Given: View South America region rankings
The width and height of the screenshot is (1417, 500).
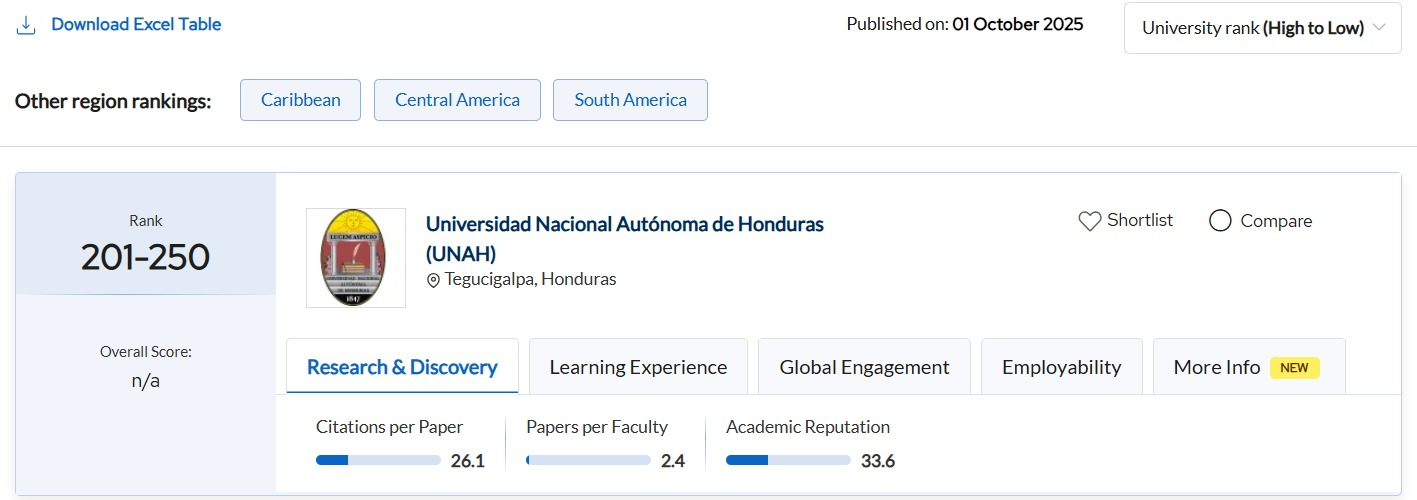Looking at the screenshot, I should coord(630,100).
